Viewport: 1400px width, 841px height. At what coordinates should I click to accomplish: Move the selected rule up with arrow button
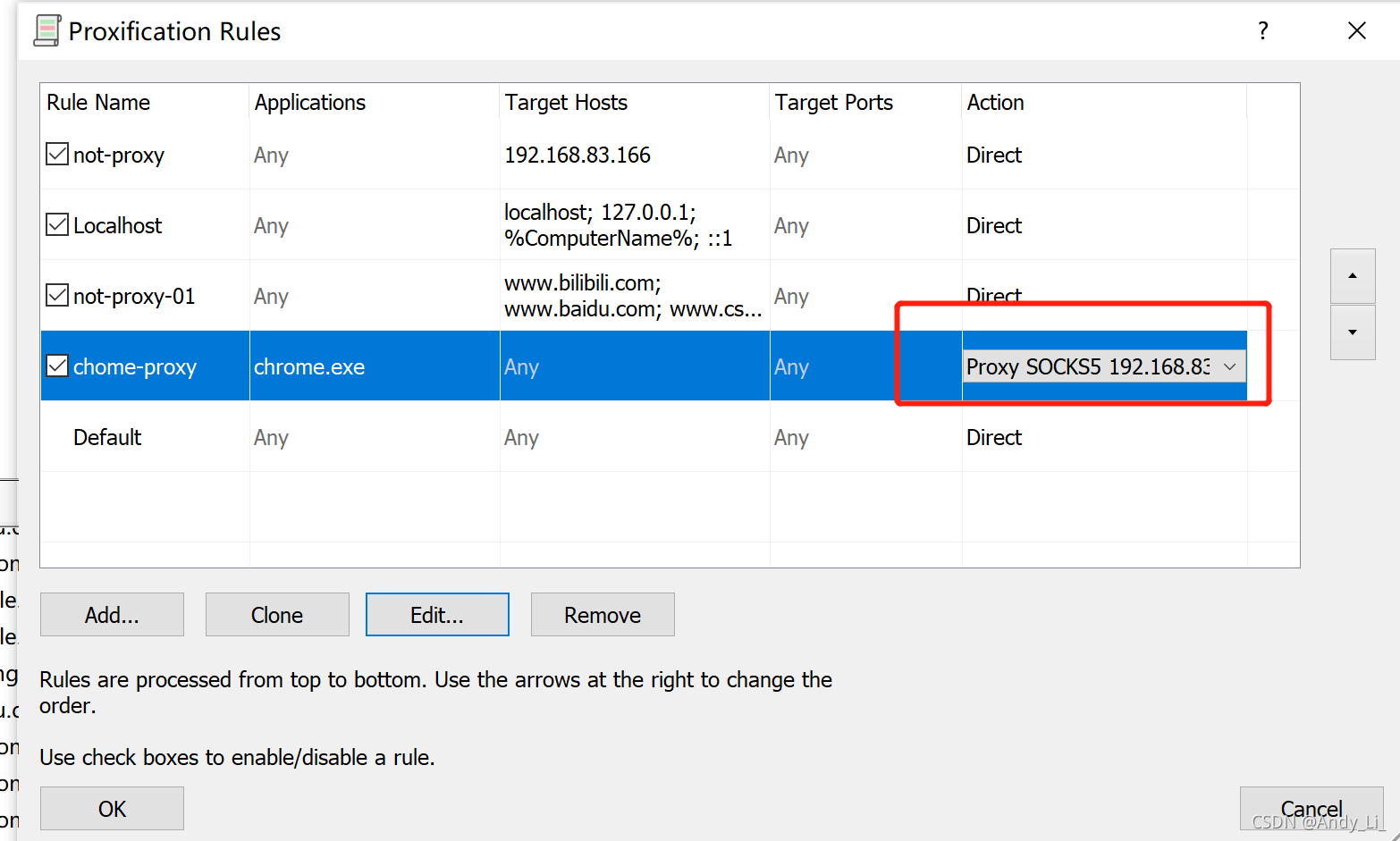tap(1353, 276)
